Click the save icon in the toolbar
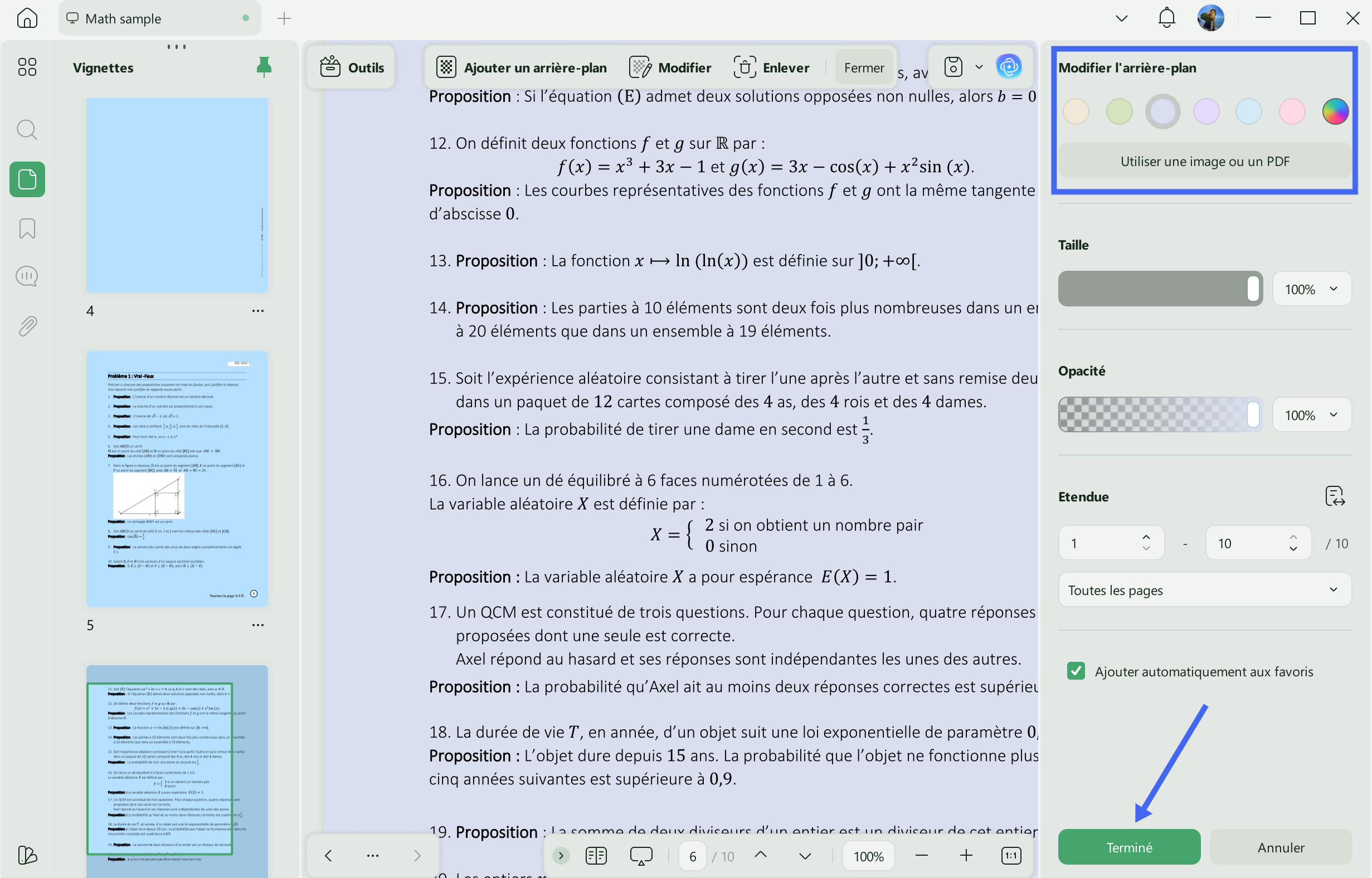The height and width of the screenshot is (878, 1372). click(953, 67)
